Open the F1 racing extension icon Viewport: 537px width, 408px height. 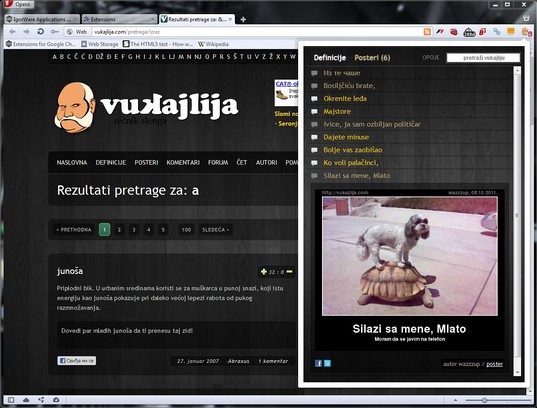440,32
